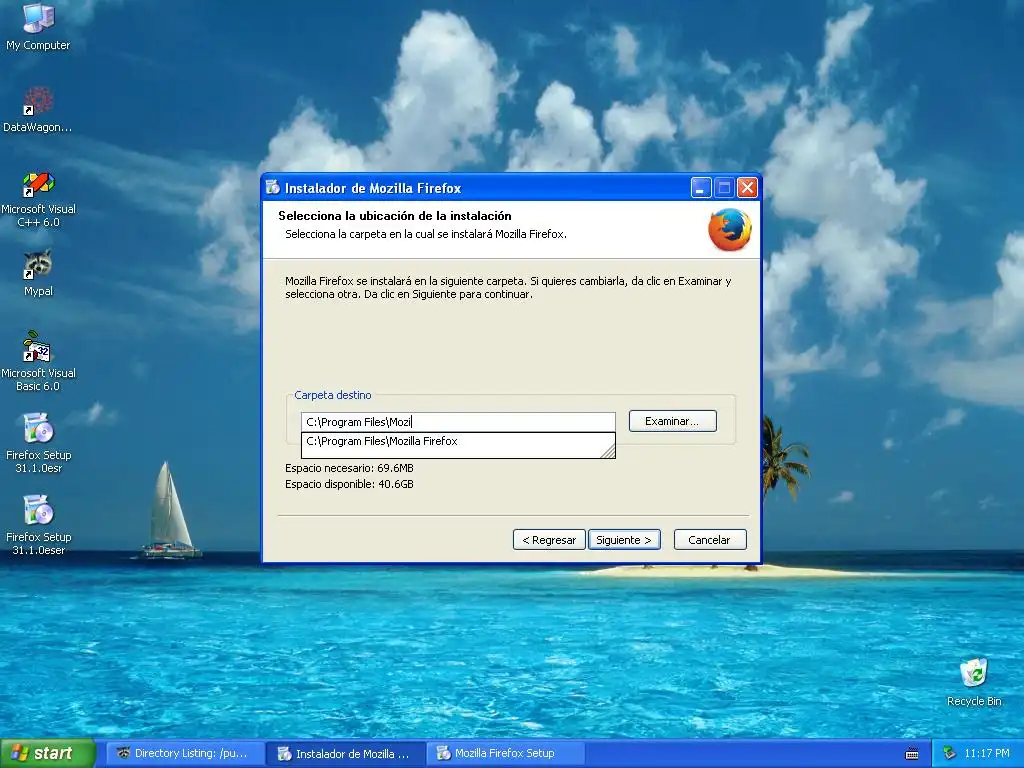The width and height of the screenshot is (1024, 768).
Task: Click the Examinar... browse button
Action: (x=672, y=421)
